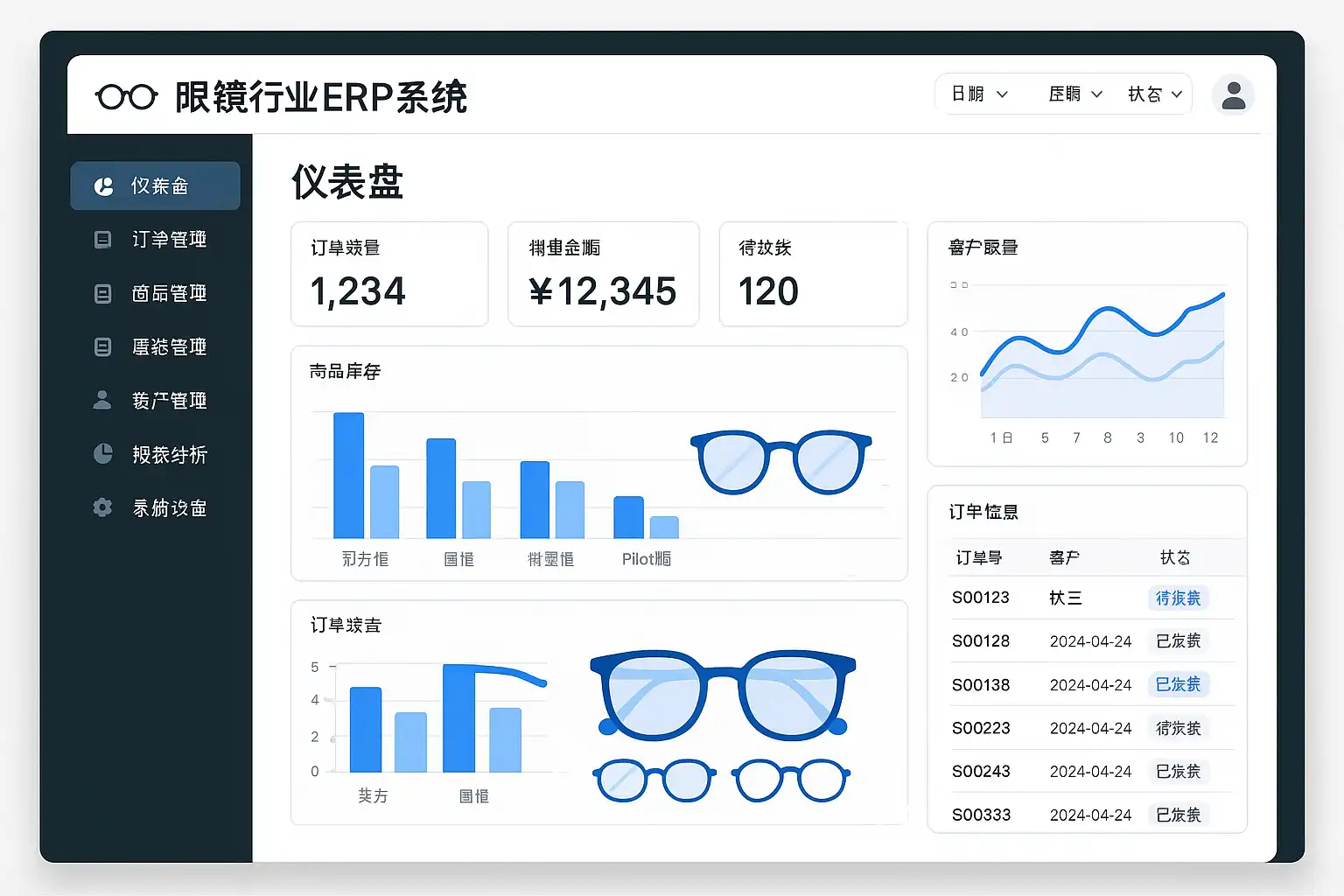The height and width of the screenshot is (896, 1344).
Task: Click the '12' label on the line chart axis
Action: point(1210,437)
